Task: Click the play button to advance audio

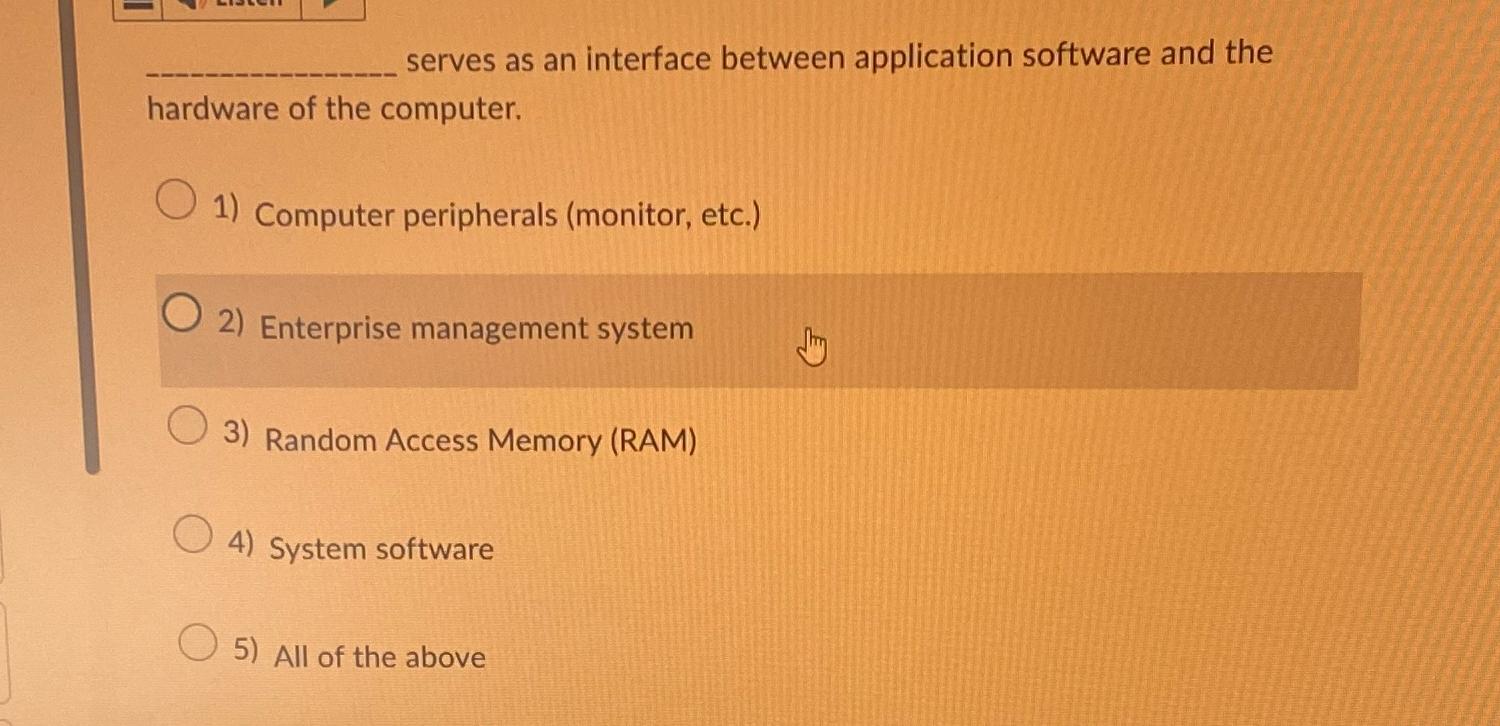Action: point(330,5)
